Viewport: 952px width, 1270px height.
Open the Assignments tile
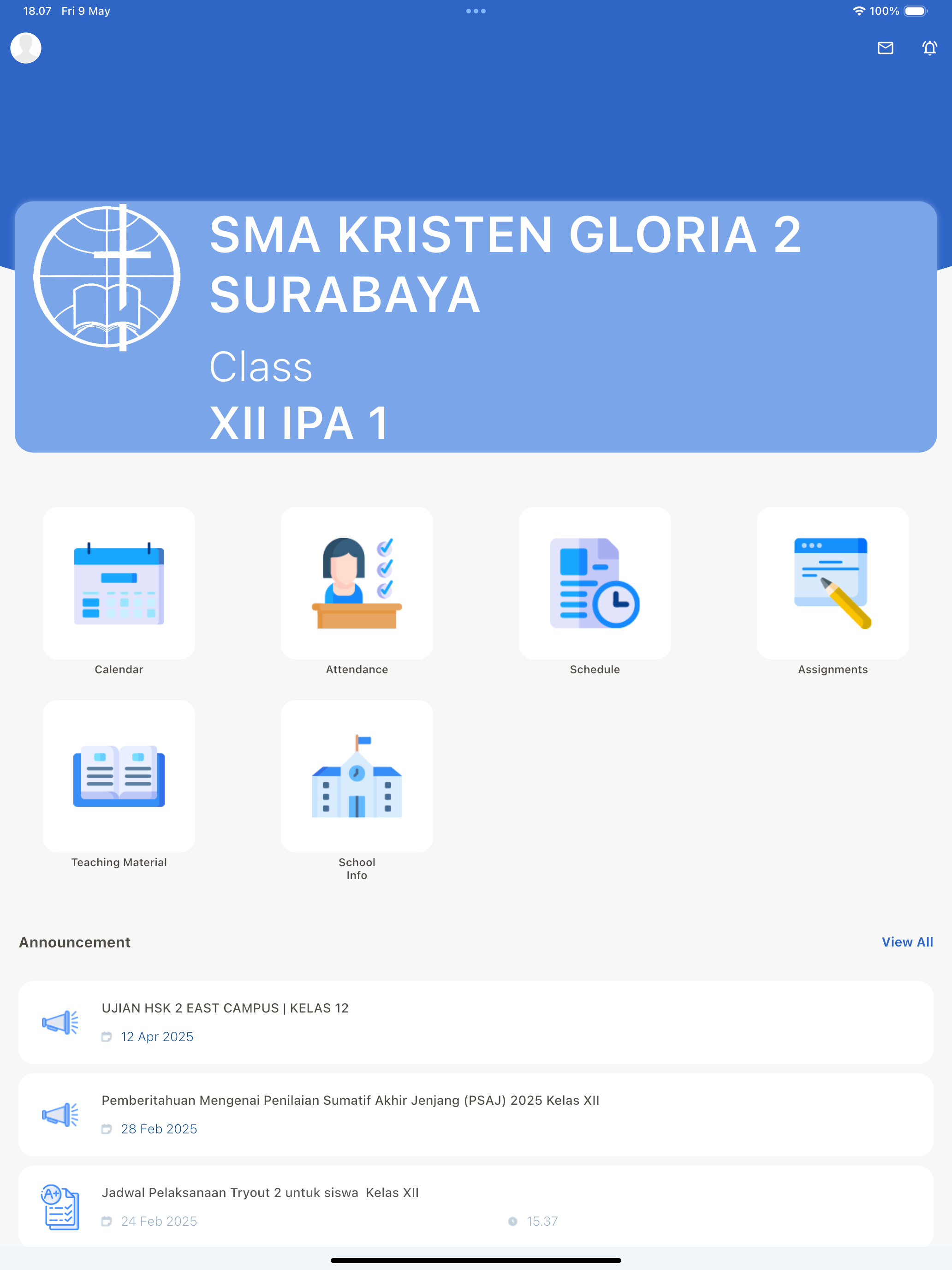click(833, 583)
